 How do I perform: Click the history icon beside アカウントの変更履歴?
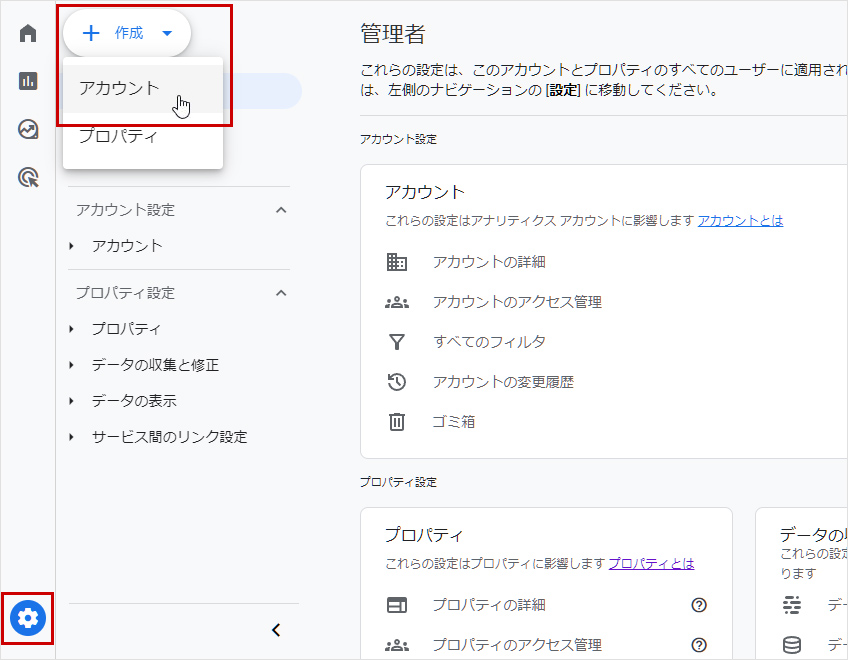coord(397,382)
